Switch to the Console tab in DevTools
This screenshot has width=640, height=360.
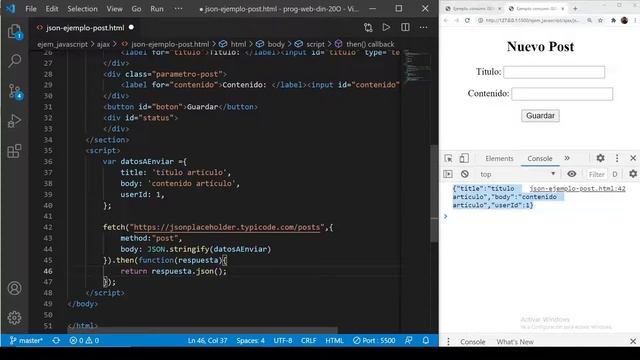pos(540,158)
